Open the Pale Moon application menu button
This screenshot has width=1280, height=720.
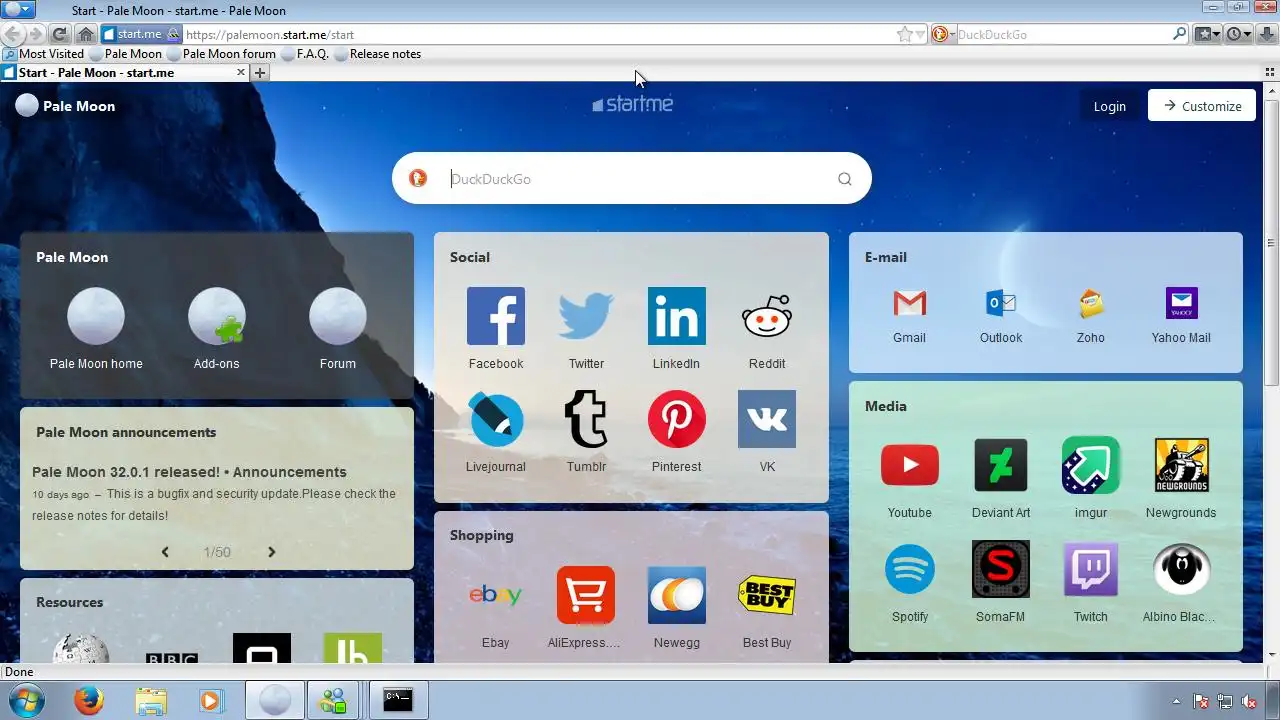pos(19,10)
